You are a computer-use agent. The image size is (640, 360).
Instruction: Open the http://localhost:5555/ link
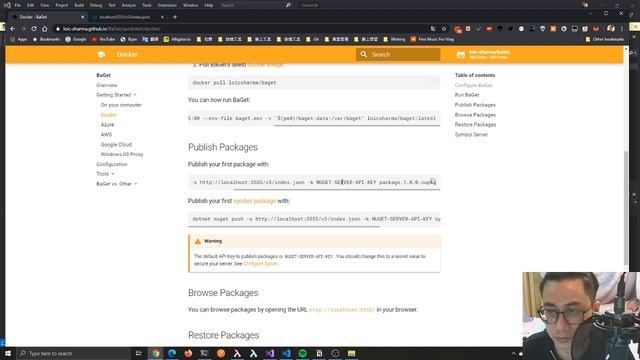342,310
